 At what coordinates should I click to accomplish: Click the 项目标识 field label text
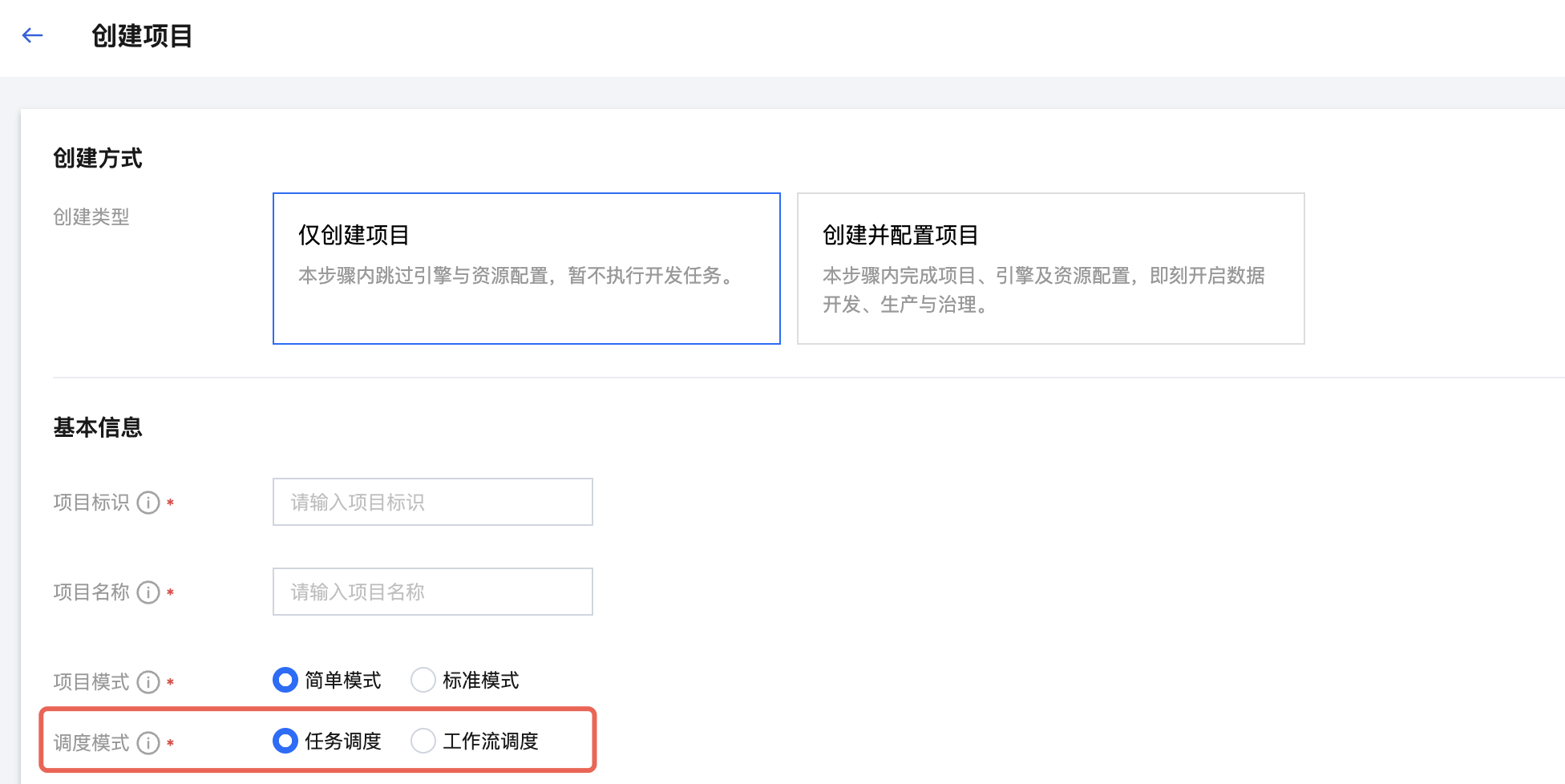coord(91,503)
